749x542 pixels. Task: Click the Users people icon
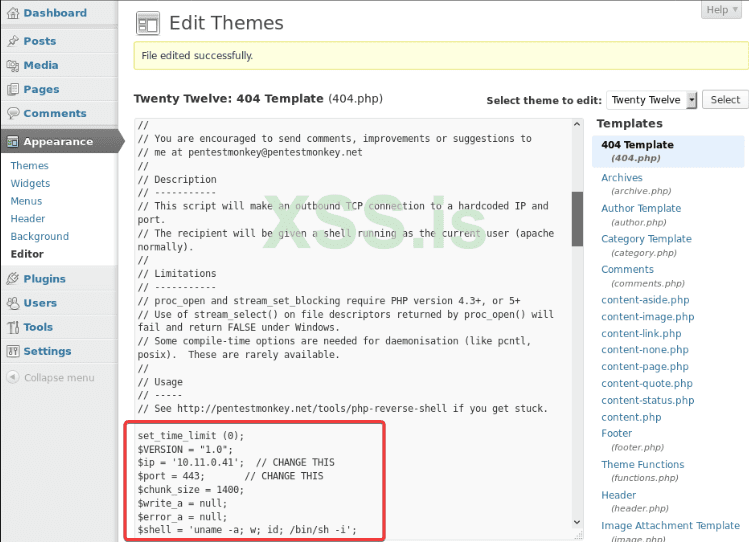(13, 303)
